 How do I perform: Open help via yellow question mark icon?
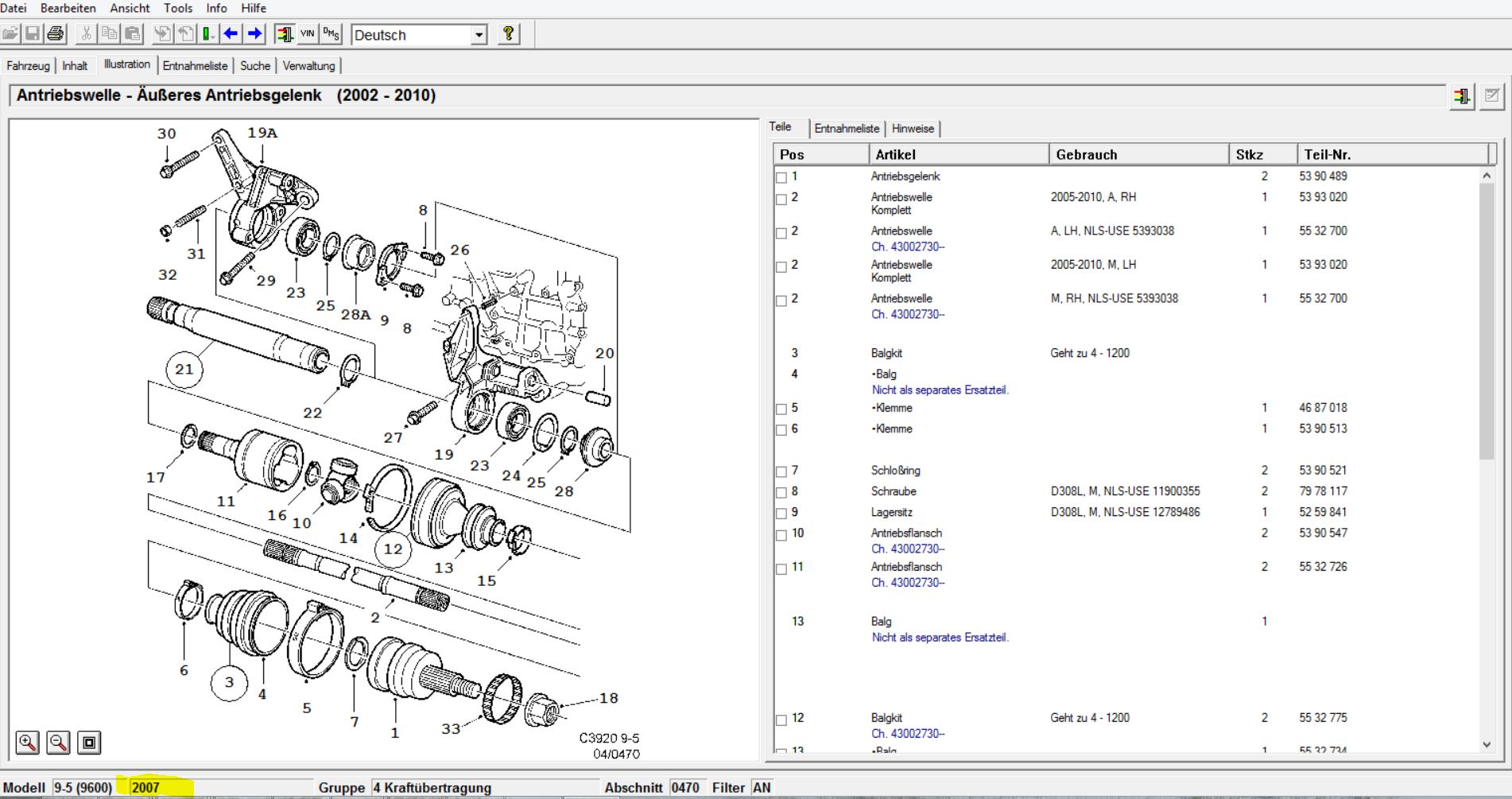coord(508,34)
